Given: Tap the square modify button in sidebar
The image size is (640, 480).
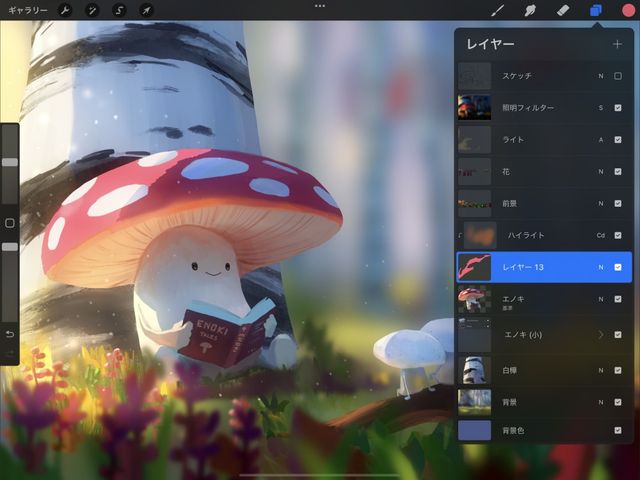Looking at the screenshot, I should (x=10, y=223).
